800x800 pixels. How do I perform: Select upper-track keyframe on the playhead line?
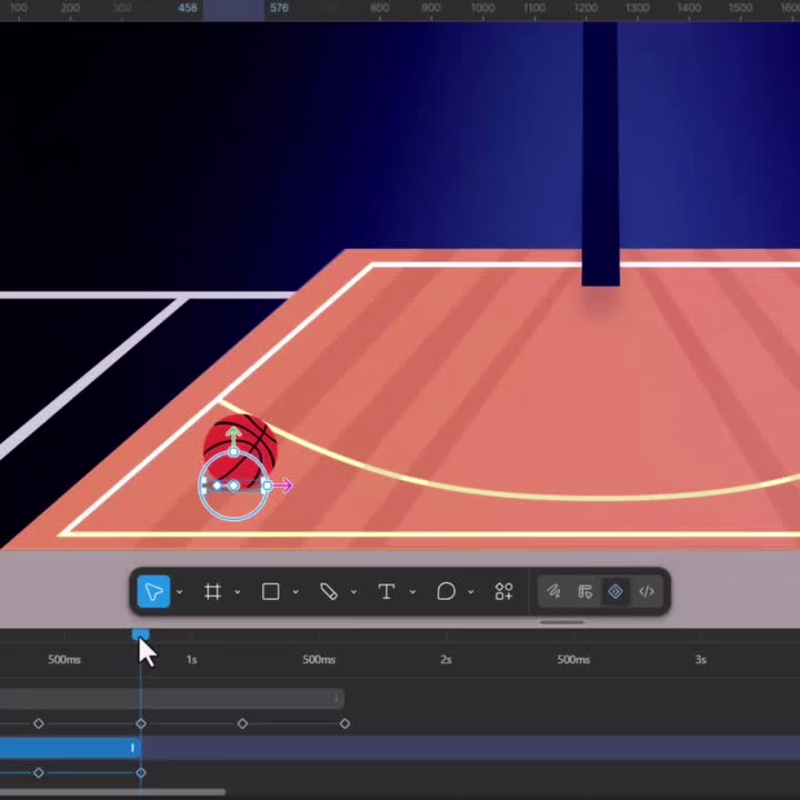pos(141,723)
